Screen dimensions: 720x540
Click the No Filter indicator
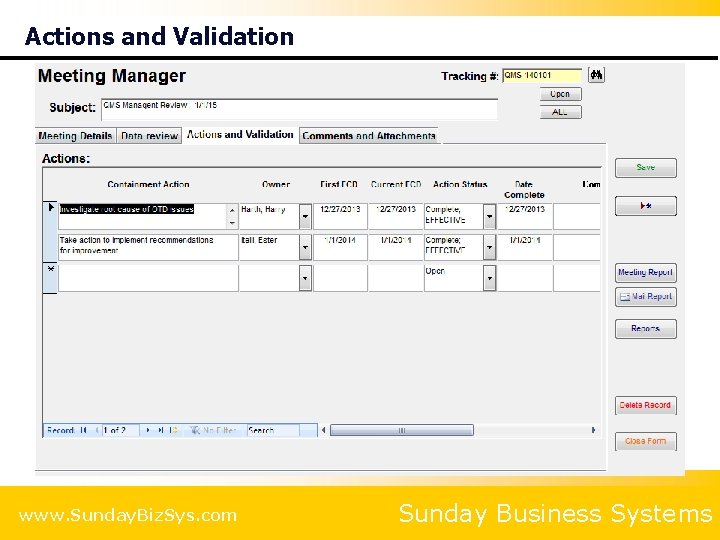(x=214, y=430)
